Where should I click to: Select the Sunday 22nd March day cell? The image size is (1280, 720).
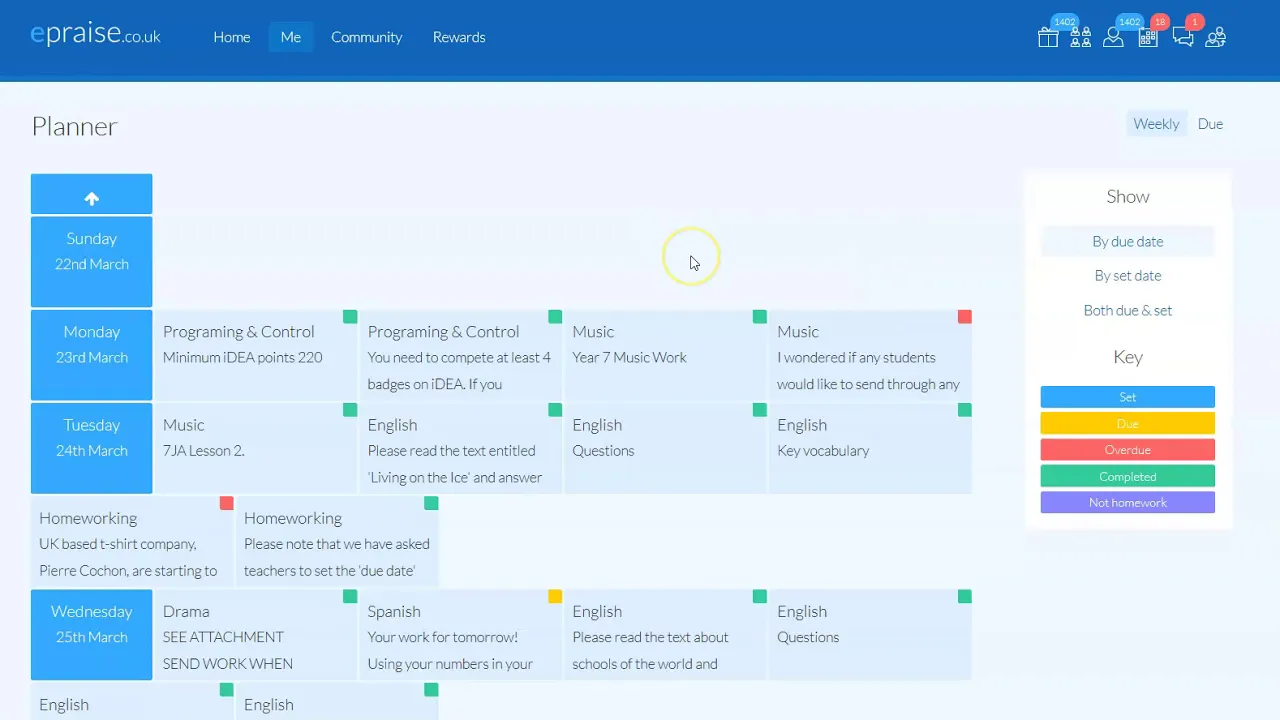click(x=91, y=262)
